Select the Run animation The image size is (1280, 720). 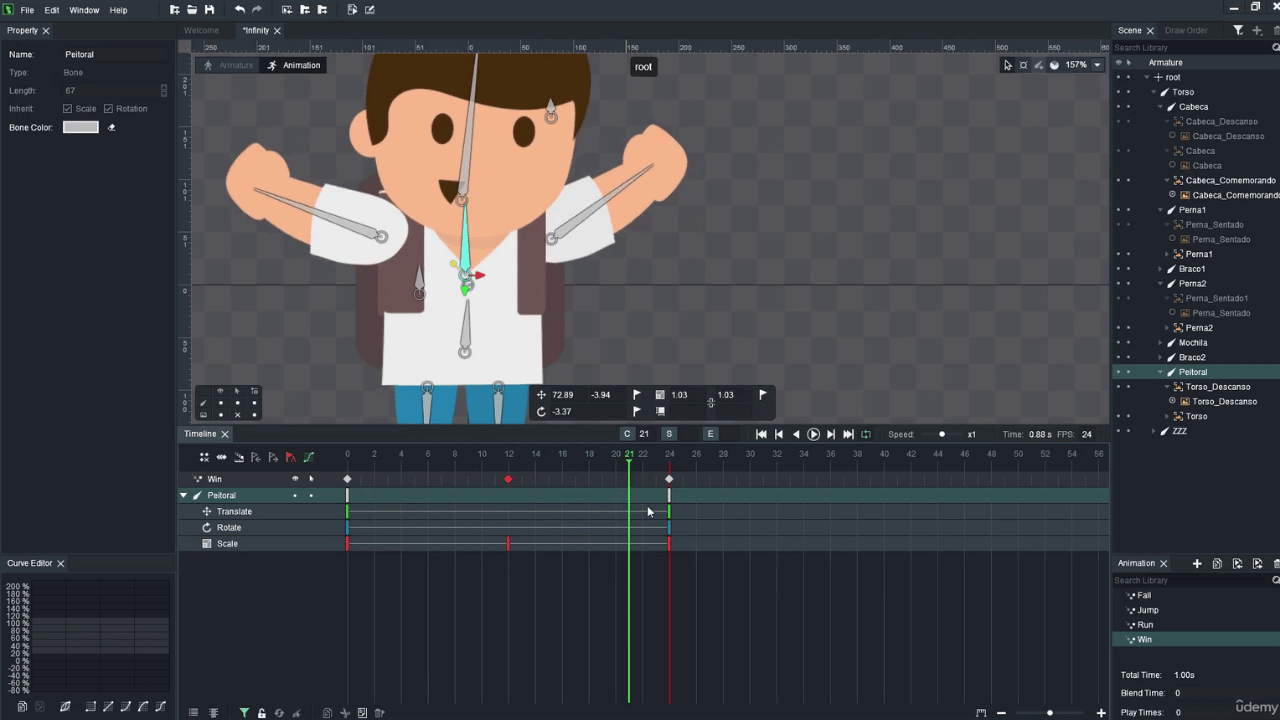1145,625
